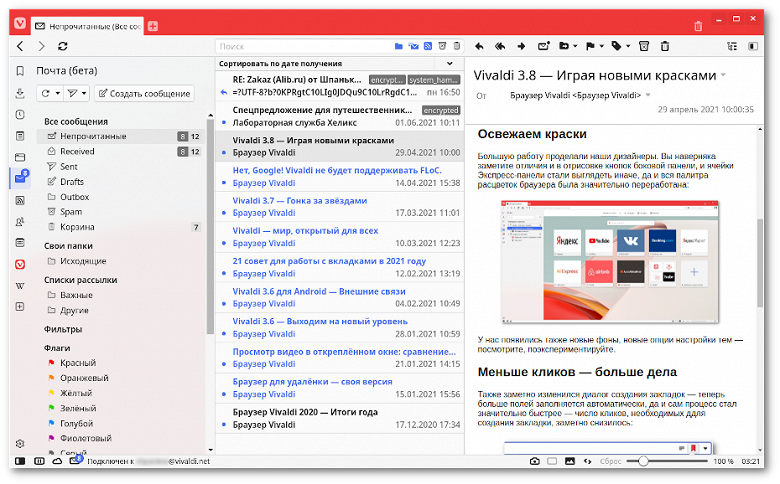Switch to the Непрочитанные tab
780x484 pixels.
coord(88,26)
